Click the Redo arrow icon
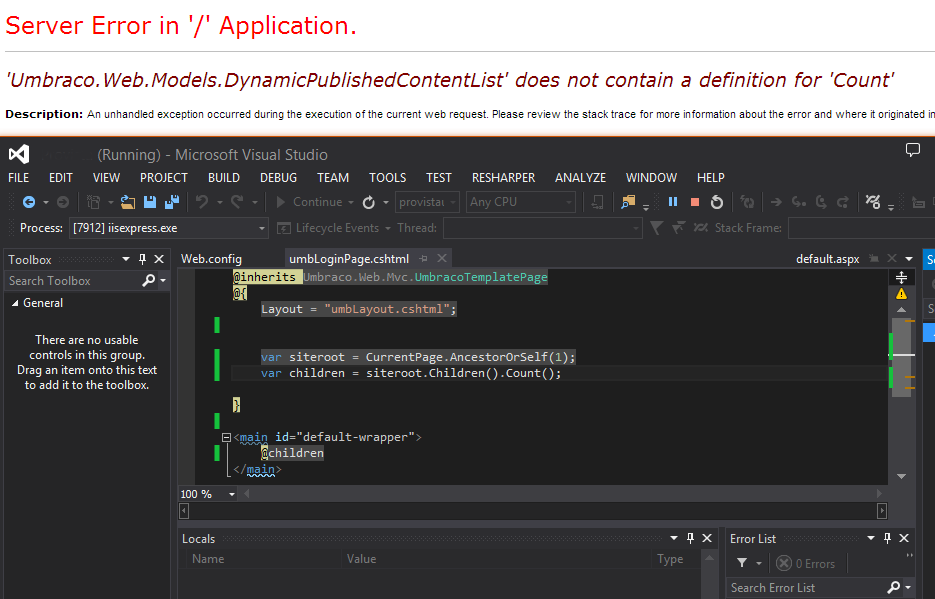Screen dimensions: 935x599 (237, 203)
